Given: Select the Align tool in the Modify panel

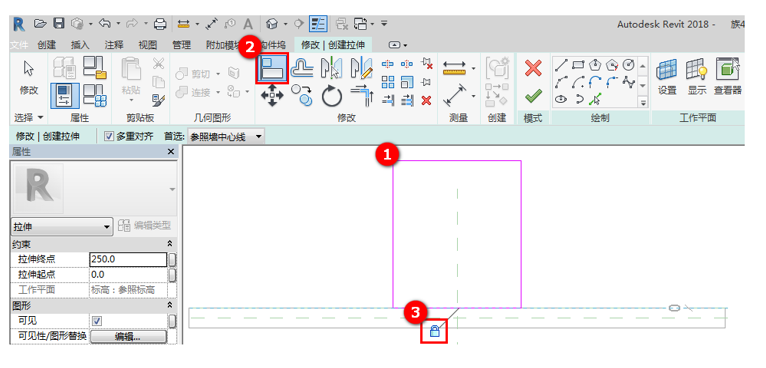Looking at the screenshot, I should click(x=272, y=68).
